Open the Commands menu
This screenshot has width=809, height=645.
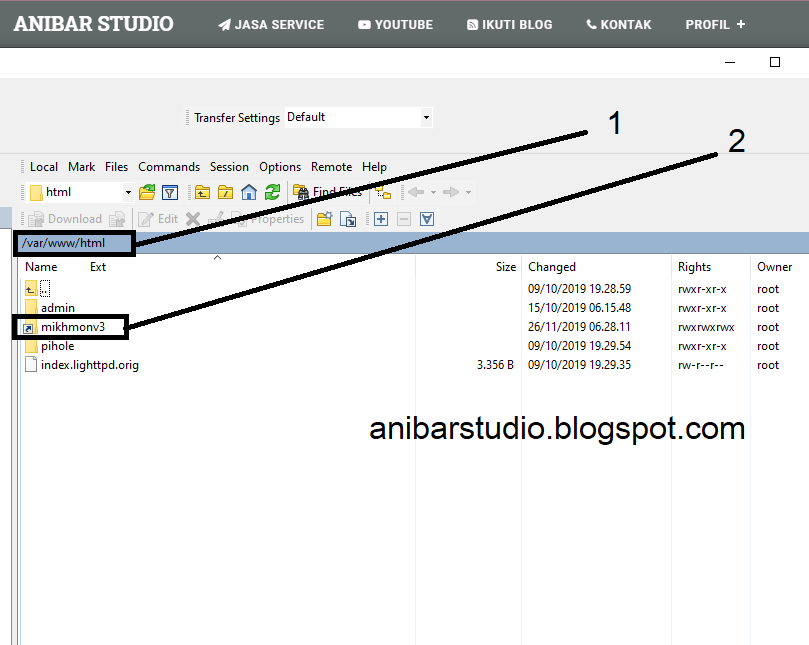(x=169, y=167)
